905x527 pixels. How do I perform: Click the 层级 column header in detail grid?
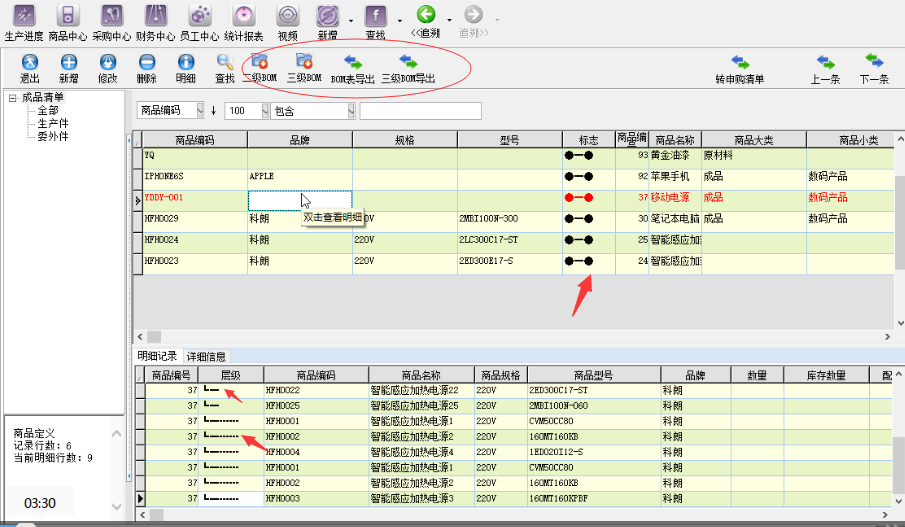tap(231, 375)
